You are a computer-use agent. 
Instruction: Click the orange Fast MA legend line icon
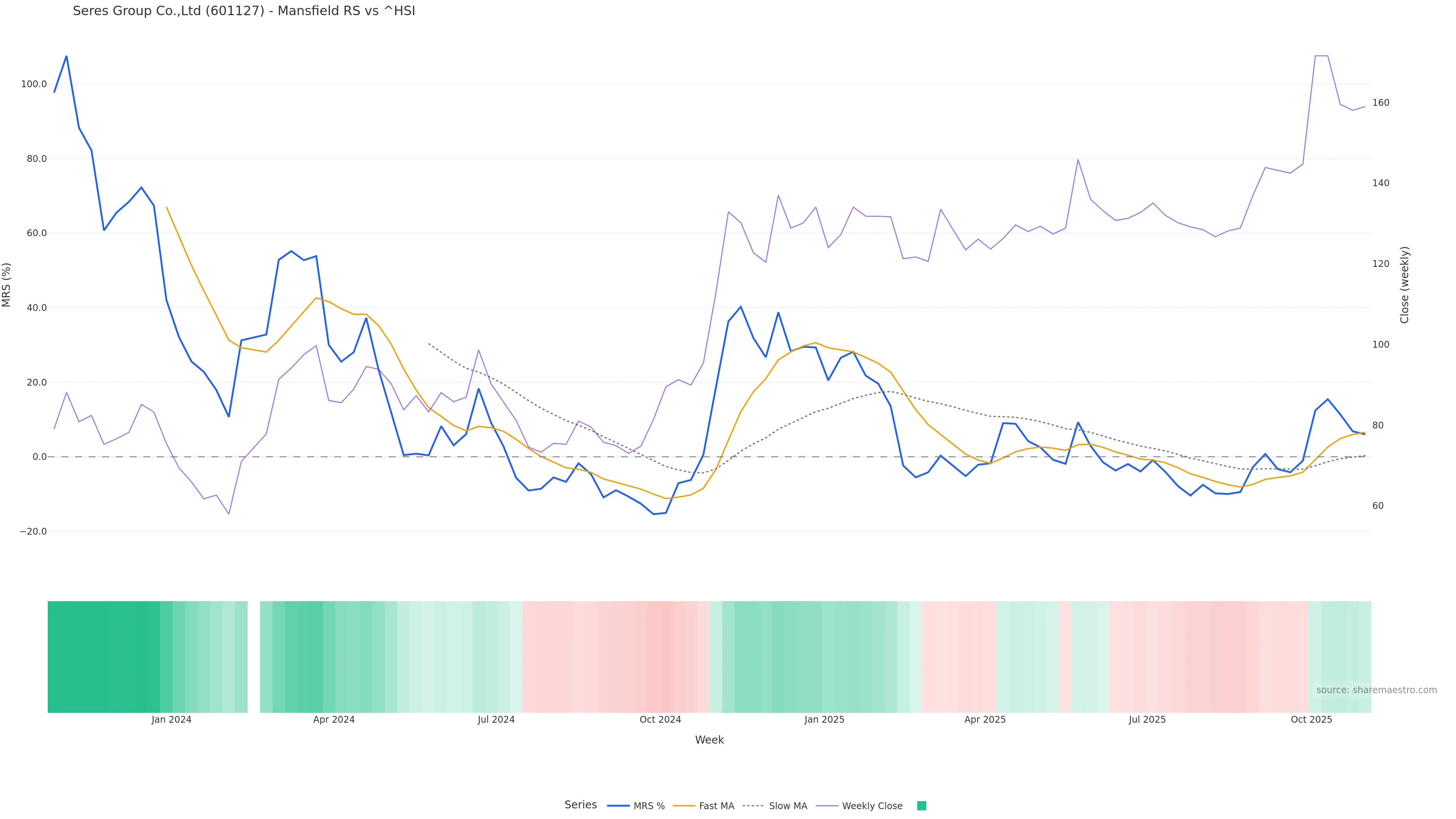tap(684, 806)
